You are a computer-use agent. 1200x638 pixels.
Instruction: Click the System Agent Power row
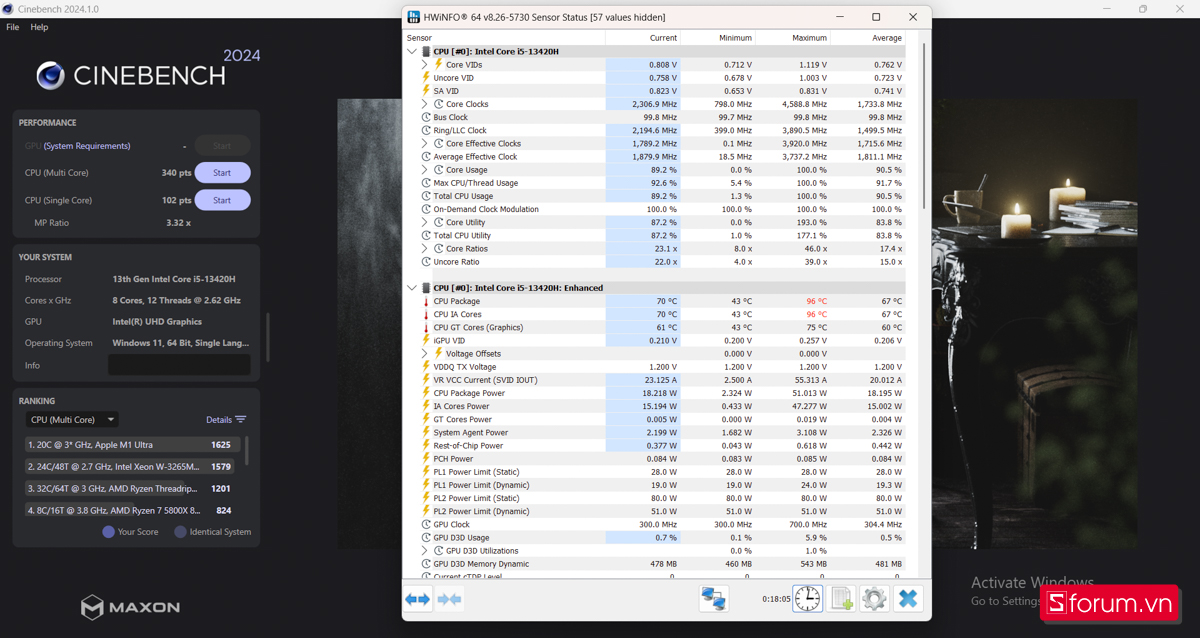pos(655,433)
